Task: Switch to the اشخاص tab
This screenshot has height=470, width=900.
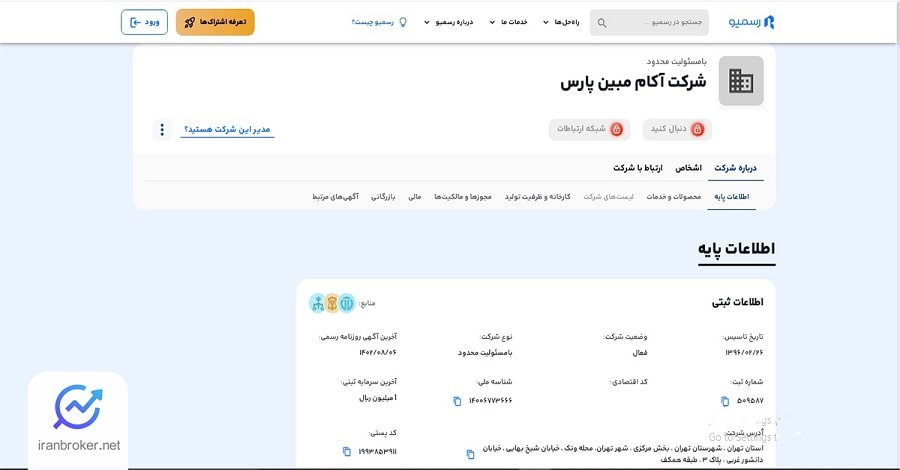Action: pyautogui.click(x=688, y=168)
